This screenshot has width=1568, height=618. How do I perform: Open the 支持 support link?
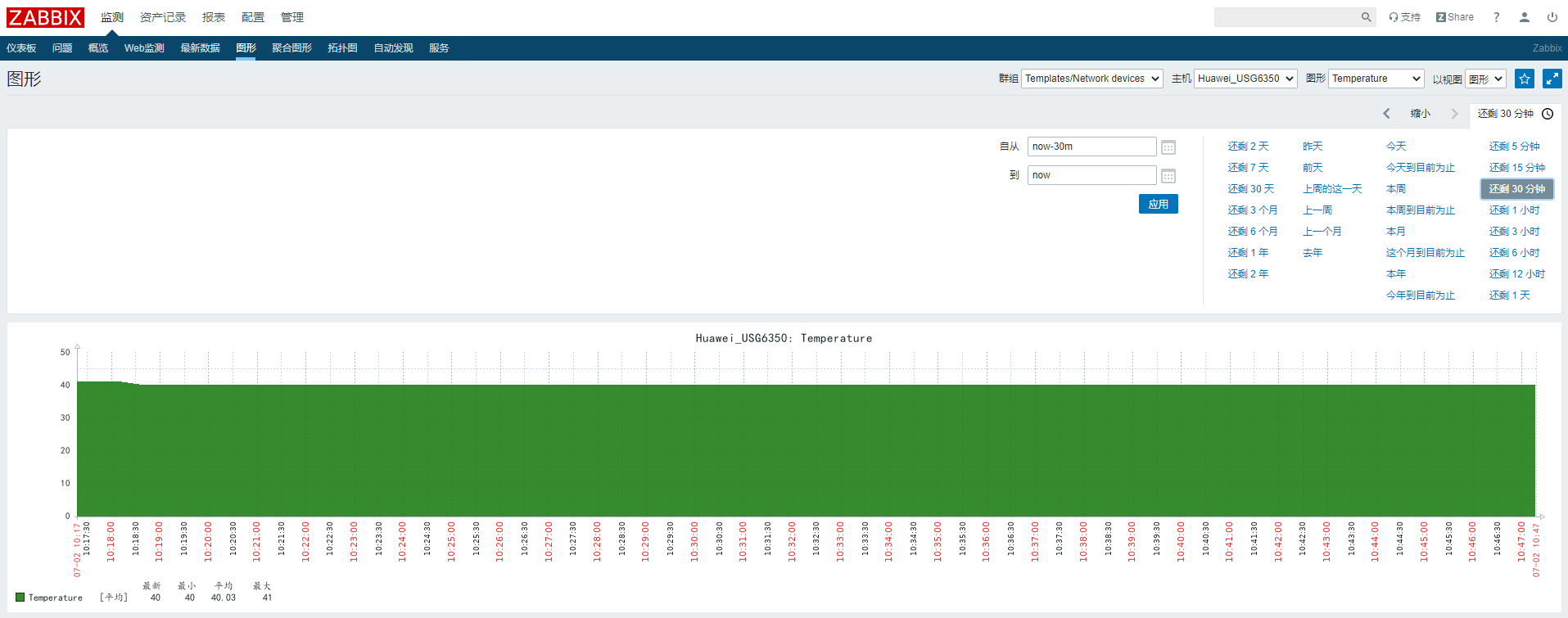[1405, 17]
